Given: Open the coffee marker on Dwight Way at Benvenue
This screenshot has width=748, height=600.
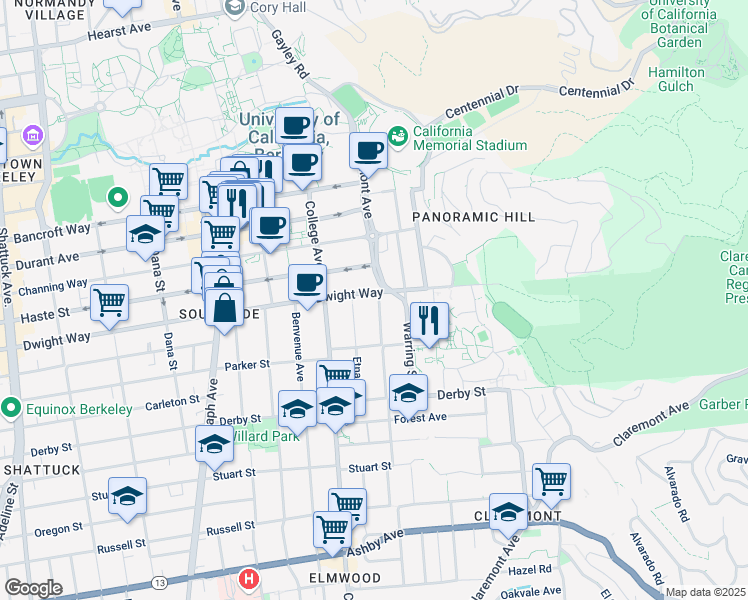Looking at the screenshot, I should [307, 284].
